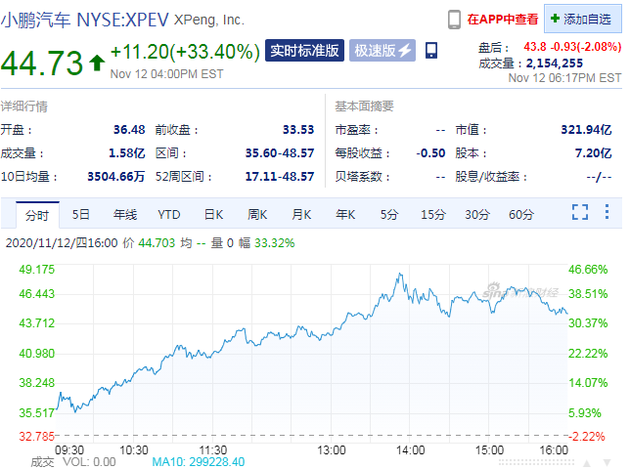Click the 股本 value 7.20亿
Screen dimensions: 630x469
[x=593, y=153]
